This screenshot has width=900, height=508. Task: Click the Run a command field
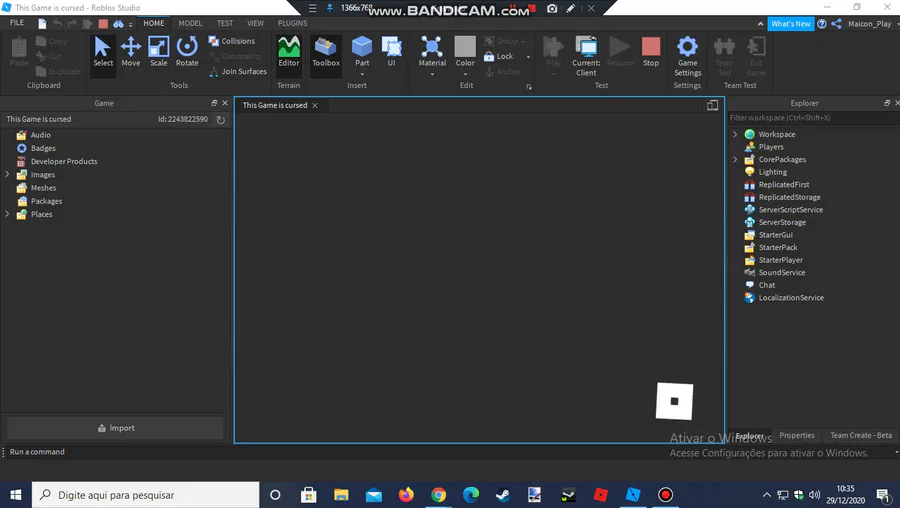tap(448, 452)
